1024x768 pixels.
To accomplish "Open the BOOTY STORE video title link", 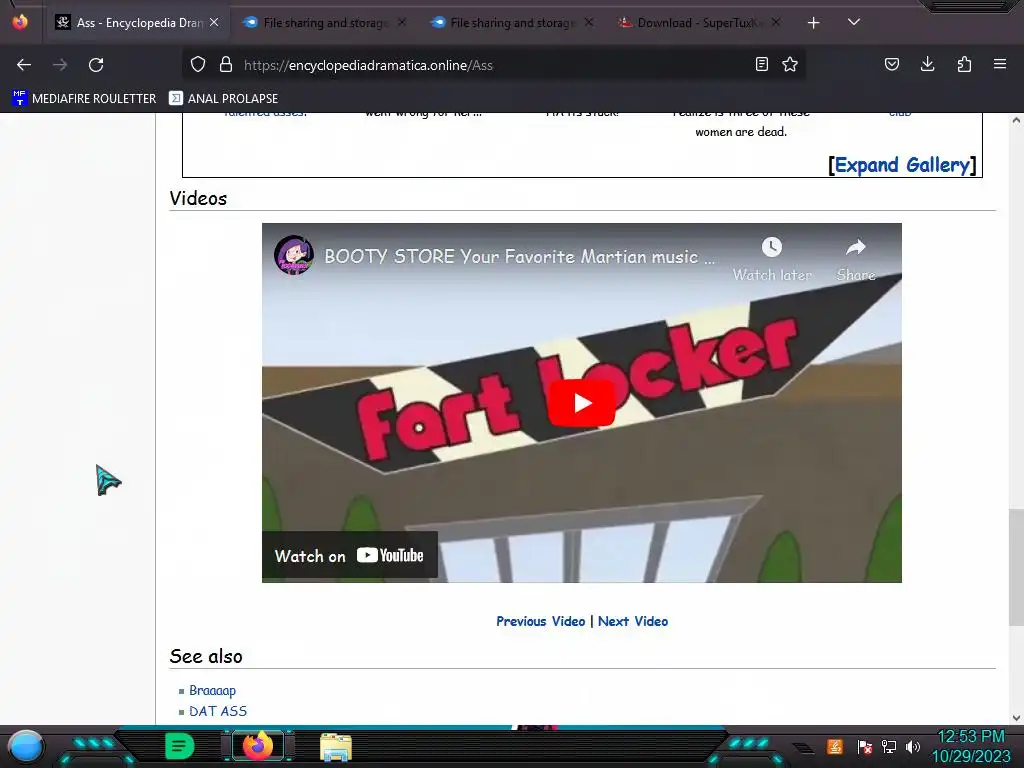I will click(519, 257).
